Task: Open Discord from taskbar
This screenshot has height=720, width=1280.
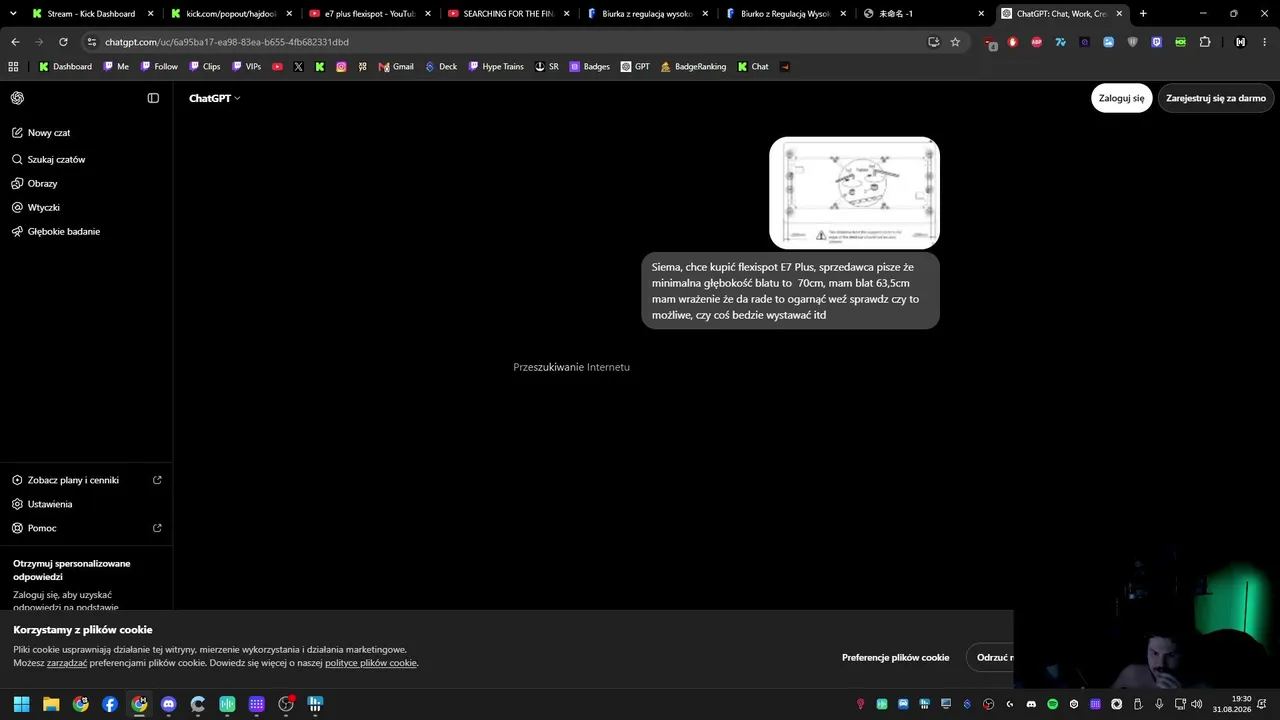Action: pyautogui.click(x=168, y=704)
